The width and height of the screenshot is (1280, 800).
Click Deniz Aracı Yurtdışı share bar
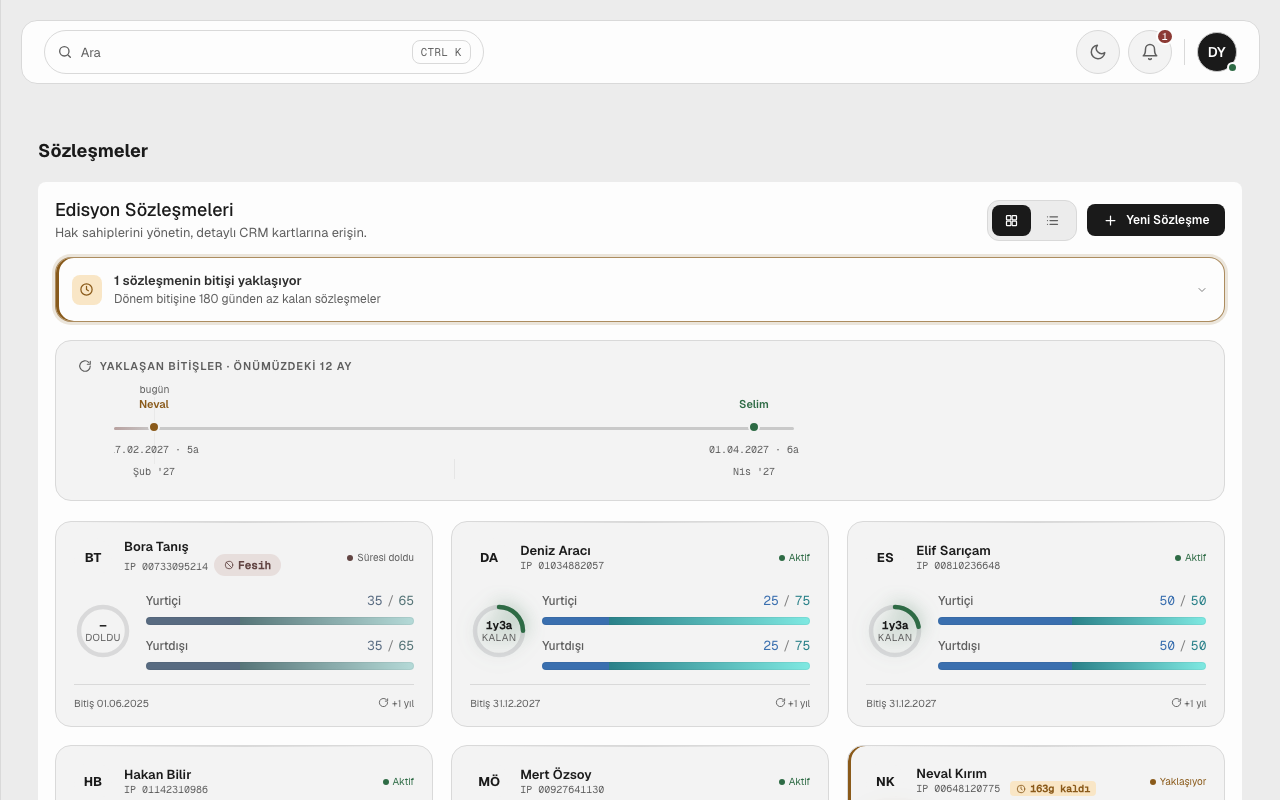click(x=676, y=666)
